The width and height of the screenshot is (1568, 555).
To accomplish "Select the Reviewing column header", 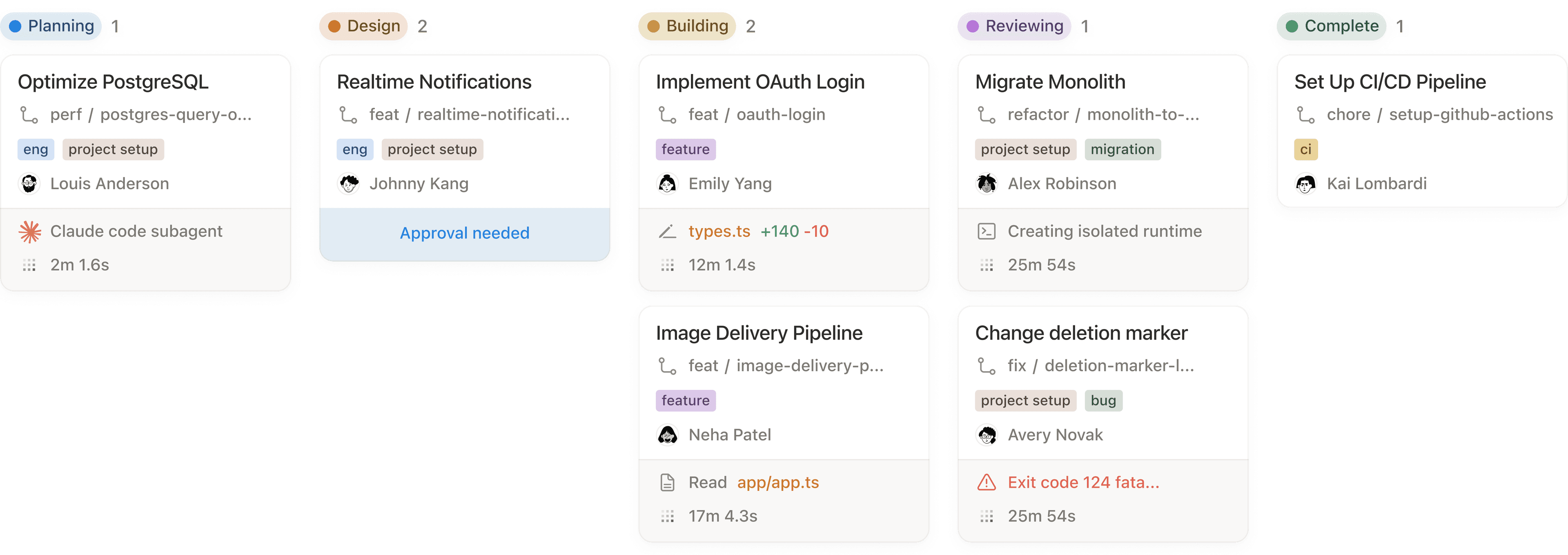I will (1013, 26).
